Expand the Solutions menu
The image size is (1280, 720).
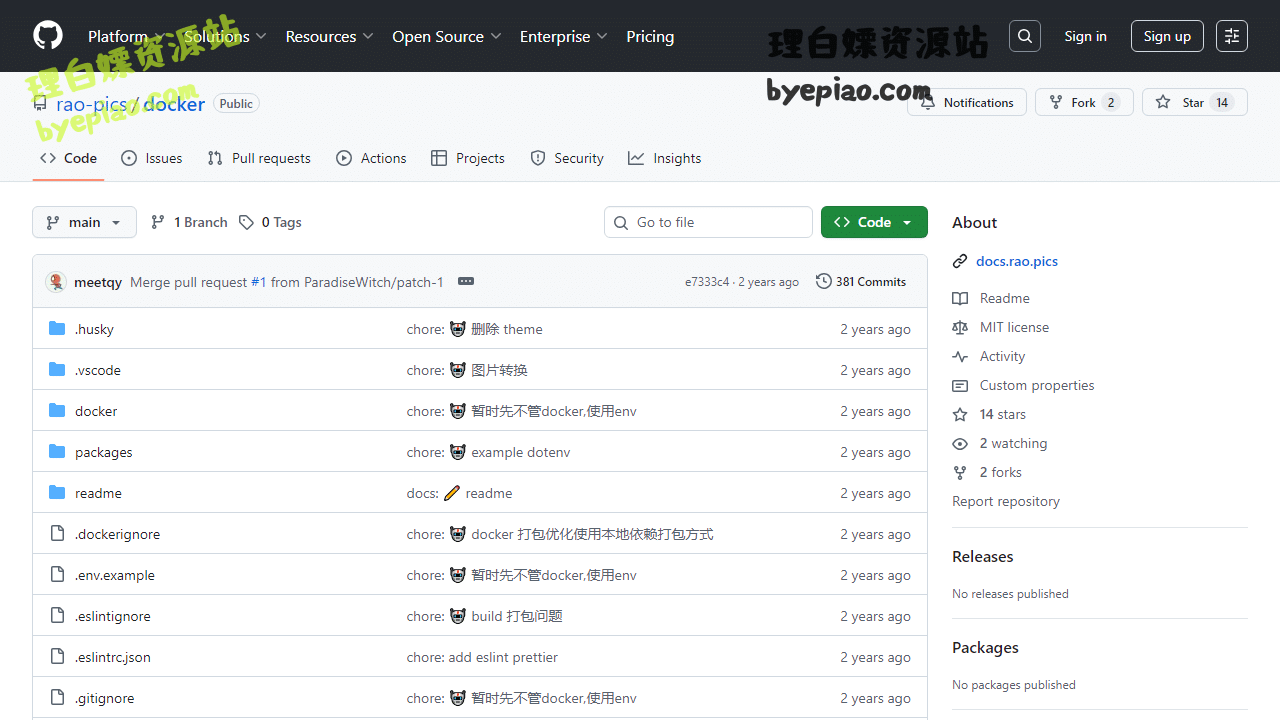(x=225, y=36)
